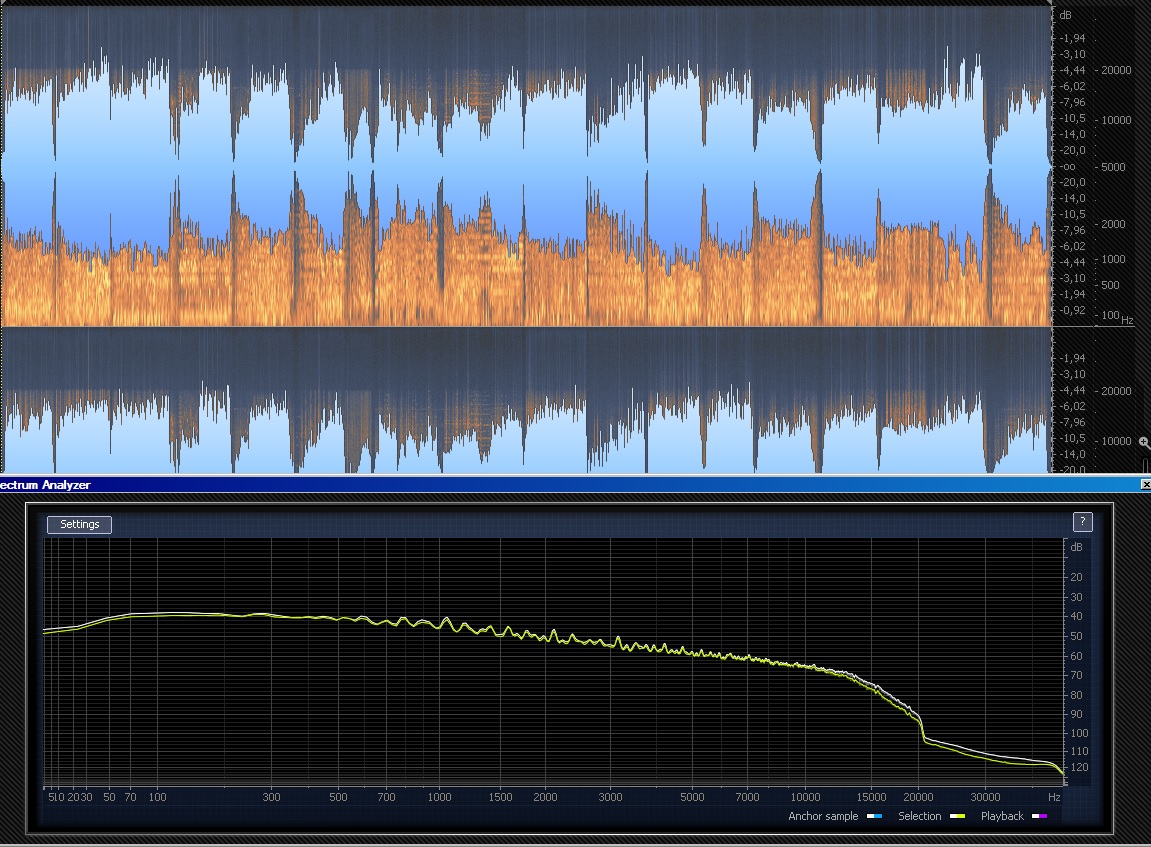1151x847 pixels.
Task: Click the Selection legend label
Action: click(x=919, y=816)
